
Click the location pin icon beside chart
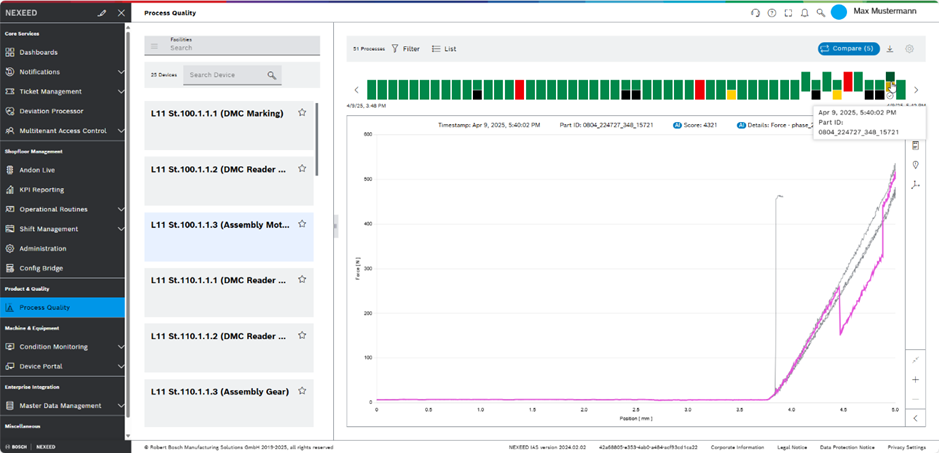(x=915, y=165)
